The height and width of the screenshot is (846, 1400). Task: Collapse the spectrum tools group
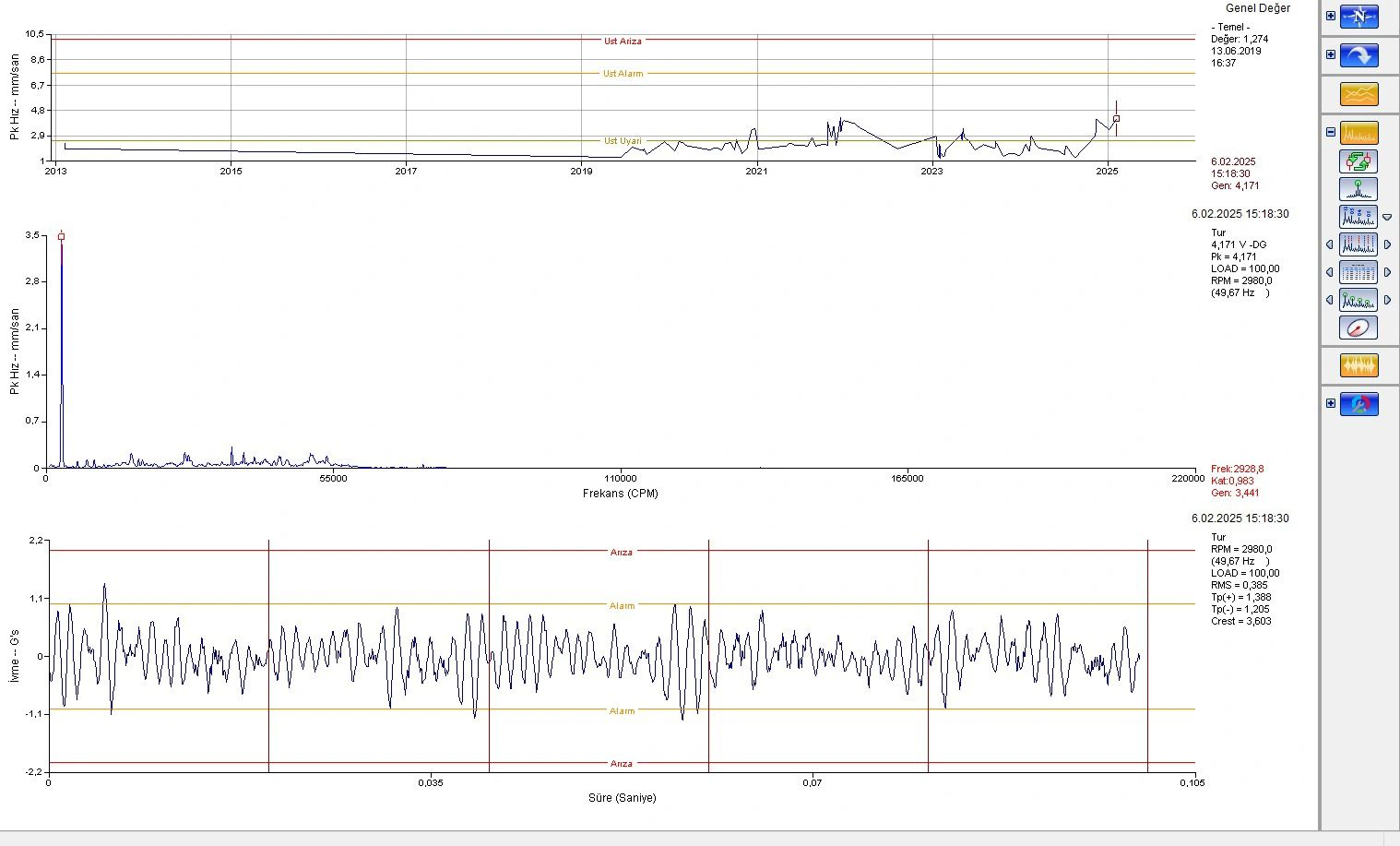1331,132
